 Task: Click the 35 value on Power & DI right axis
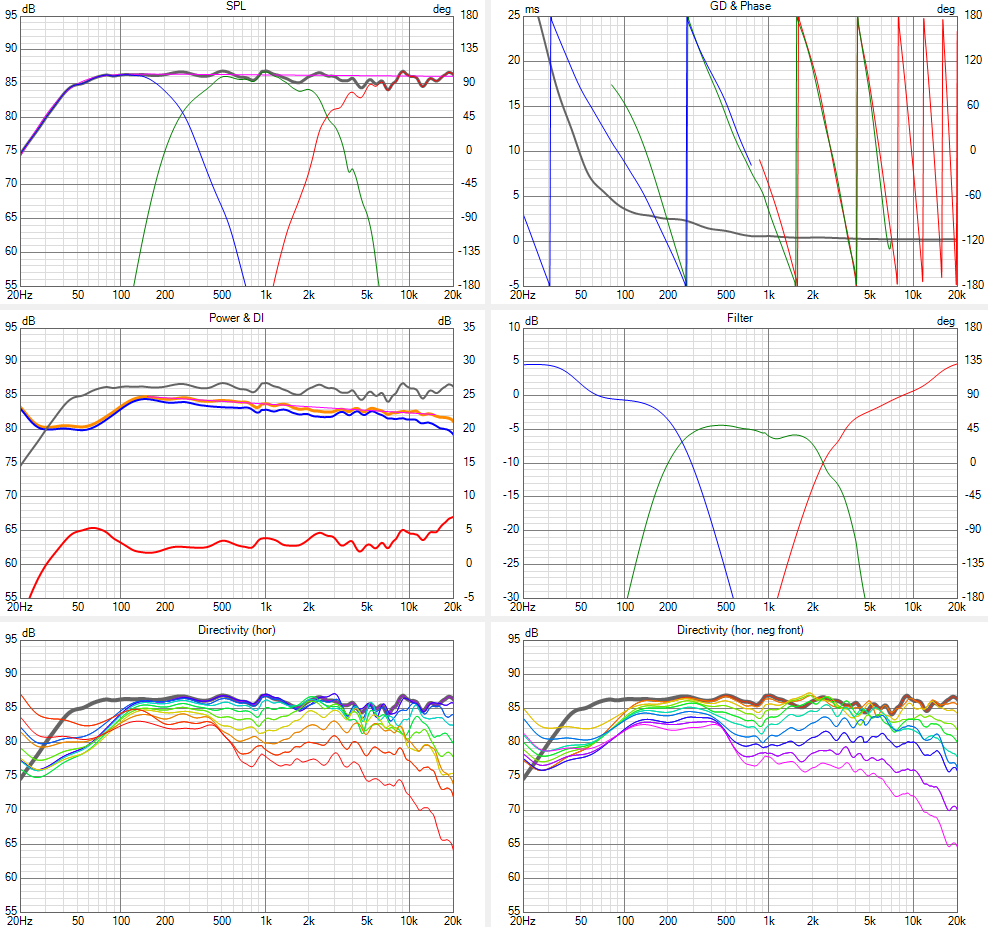(x=469, y=326)
